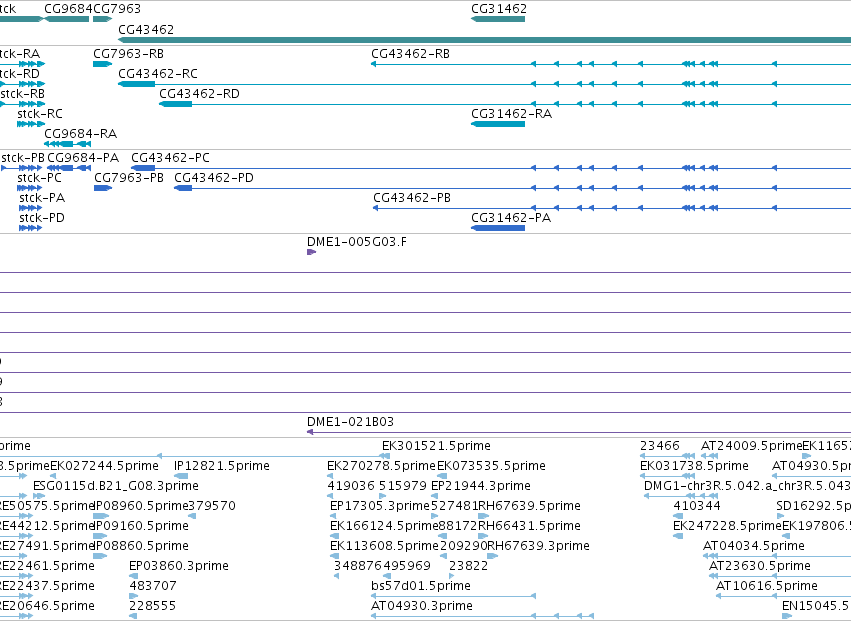Click the thick CG31462-RA transcript bar

(498, 124)
